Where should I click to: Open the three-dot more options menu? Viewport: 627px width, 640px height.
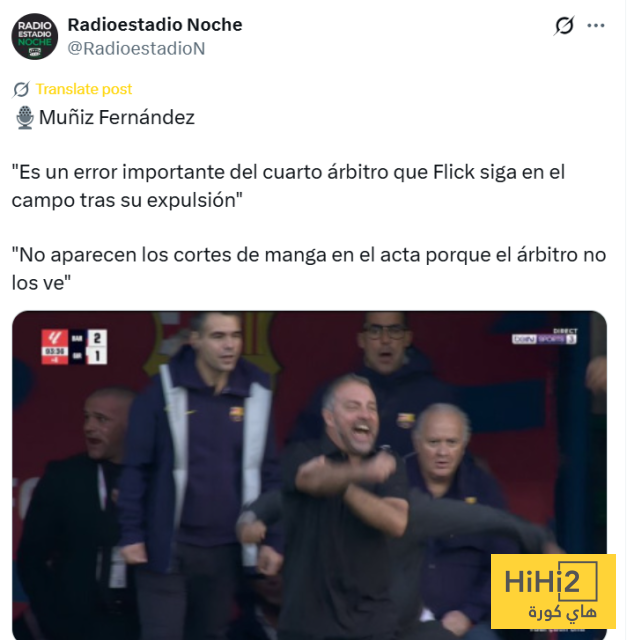[596, 26]
